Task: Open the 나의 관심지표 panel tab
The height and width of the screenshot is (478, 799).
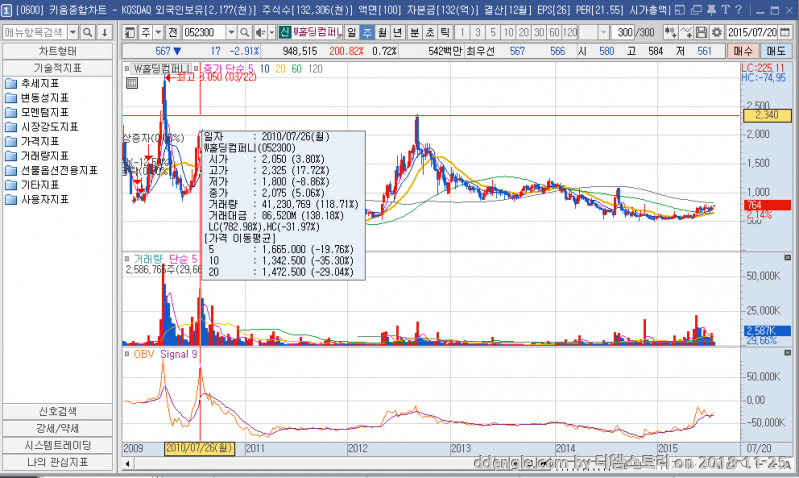Action: 58,462
